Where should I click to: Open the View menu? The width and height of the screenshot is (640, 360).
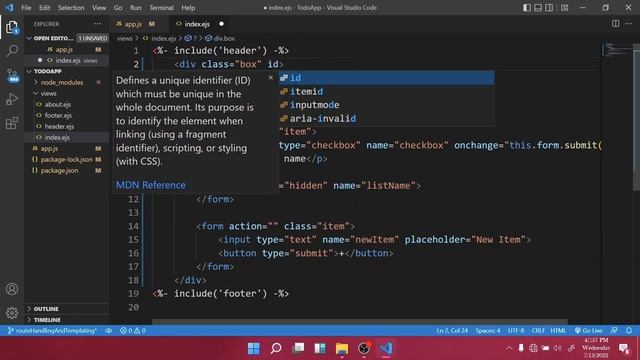(x=99, y=8)
